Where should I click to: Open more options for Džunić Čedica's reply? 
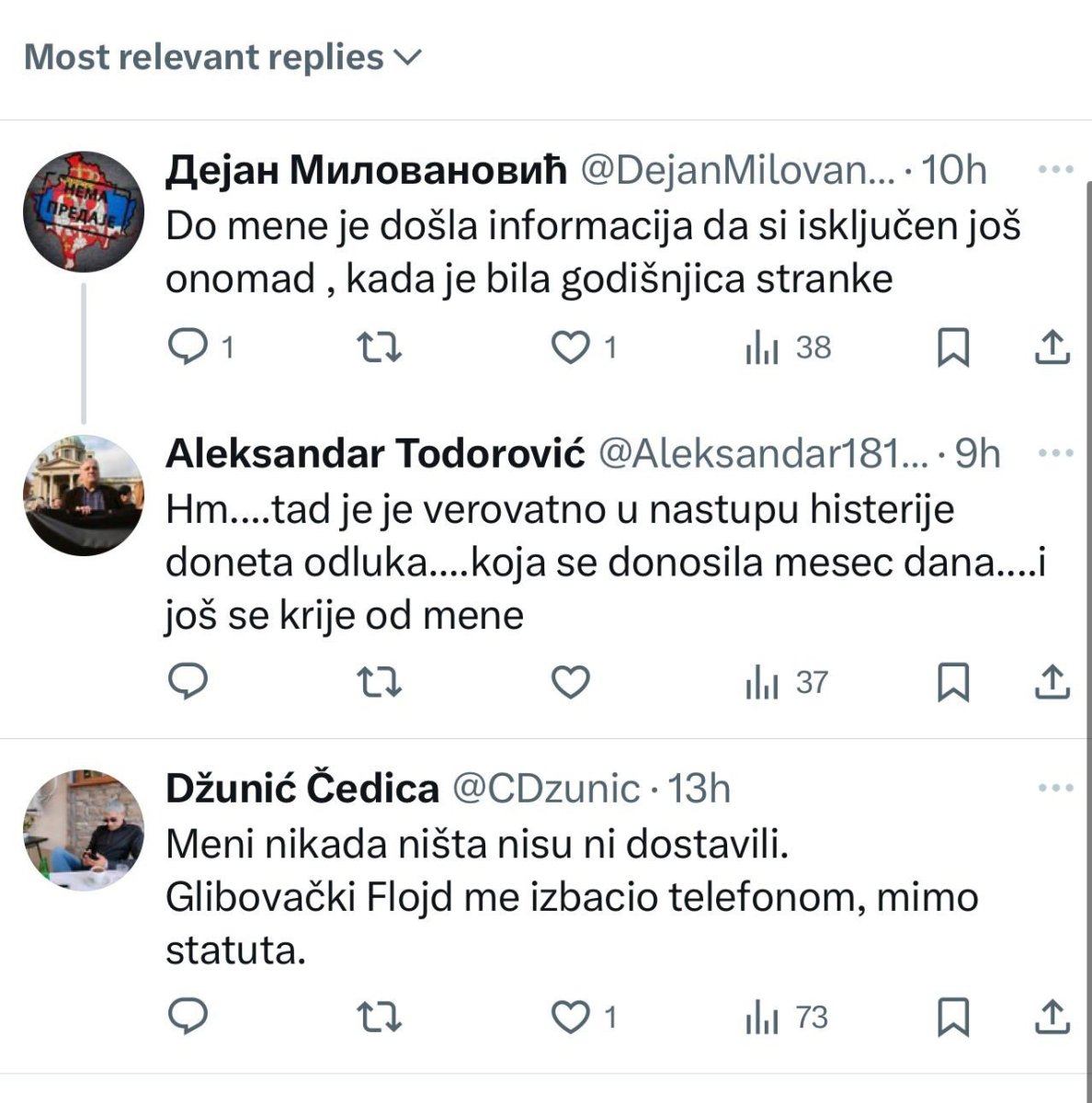pyautogui.click(x=1055, y=788)
